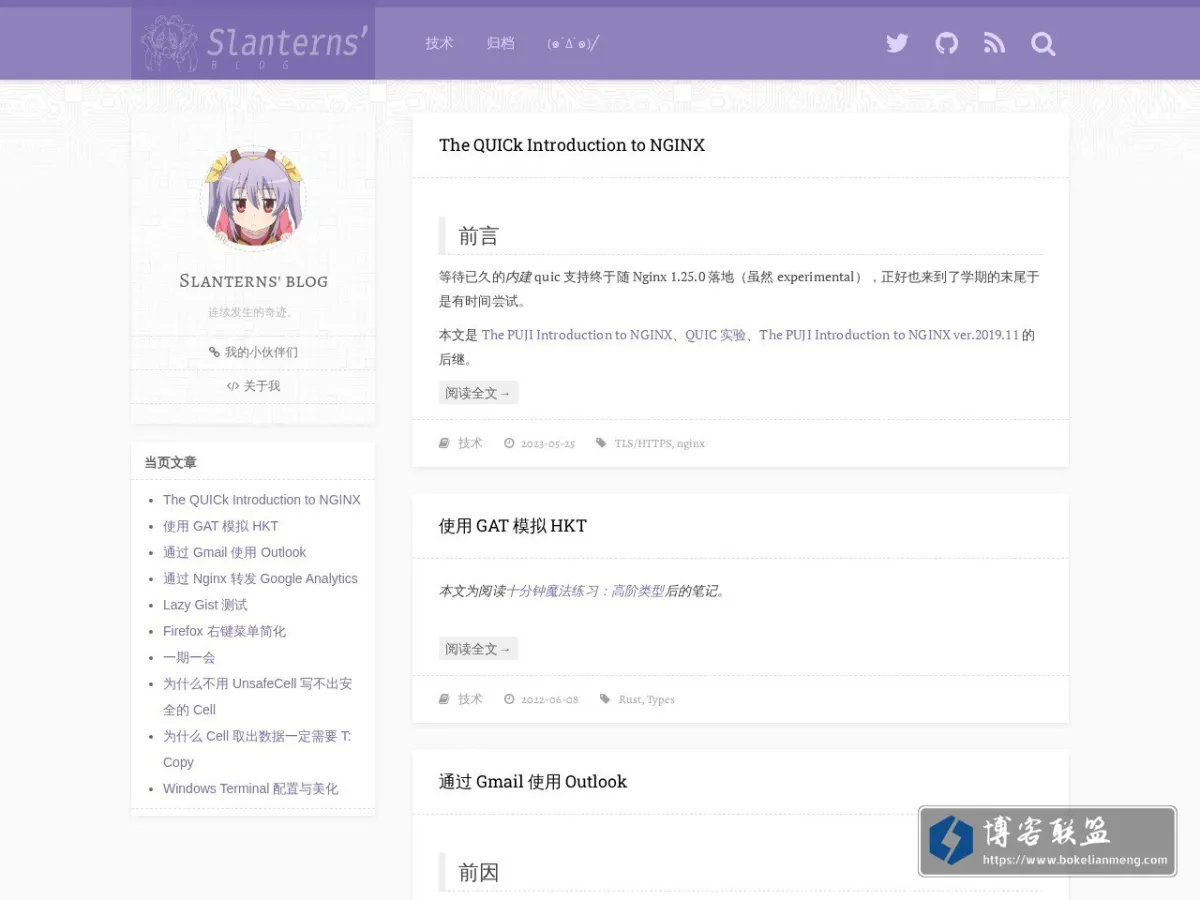Open the kaomoji face menu item

pos(573,43)
